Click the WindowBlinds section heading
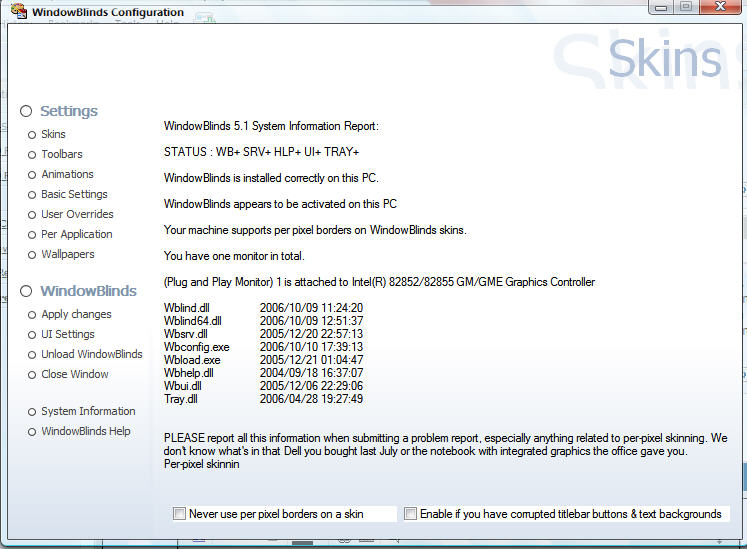Image resolution: width=747 pixels, height=549 pixels. pos(89,291)
